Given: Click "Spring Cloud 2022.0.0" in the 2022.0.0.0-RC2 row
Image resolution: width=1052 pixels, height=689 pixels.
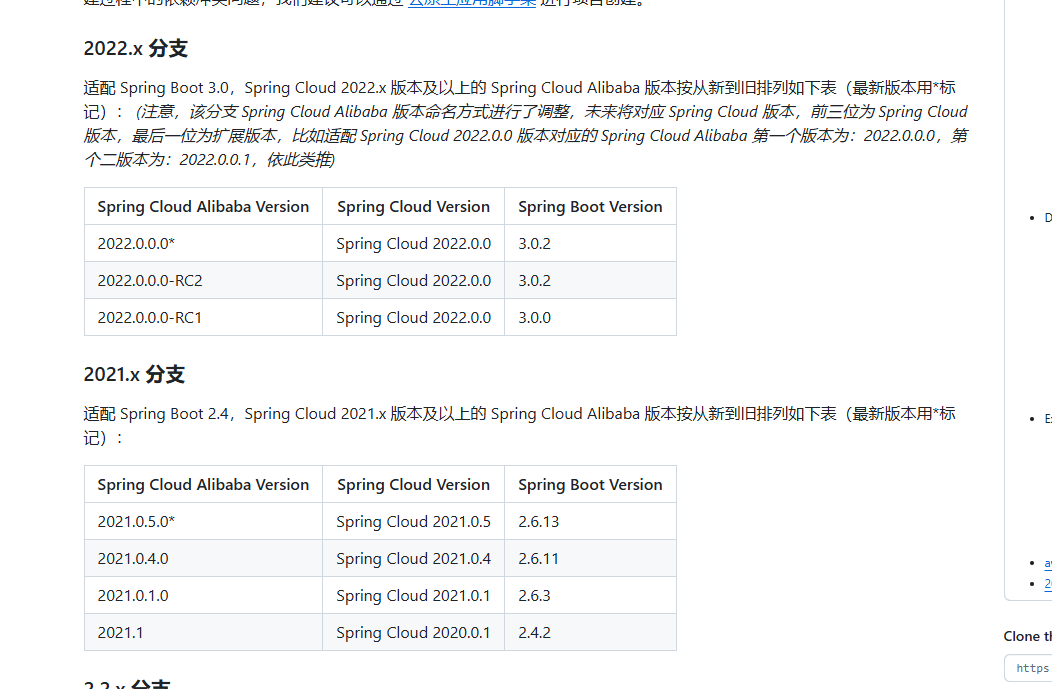Looking at the screenshot, I should pos(413,280).
